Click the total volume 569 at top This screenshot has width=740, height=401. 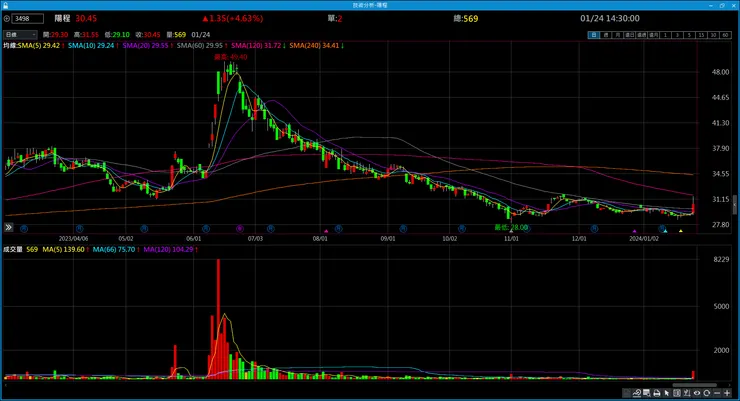pos(471,19)
